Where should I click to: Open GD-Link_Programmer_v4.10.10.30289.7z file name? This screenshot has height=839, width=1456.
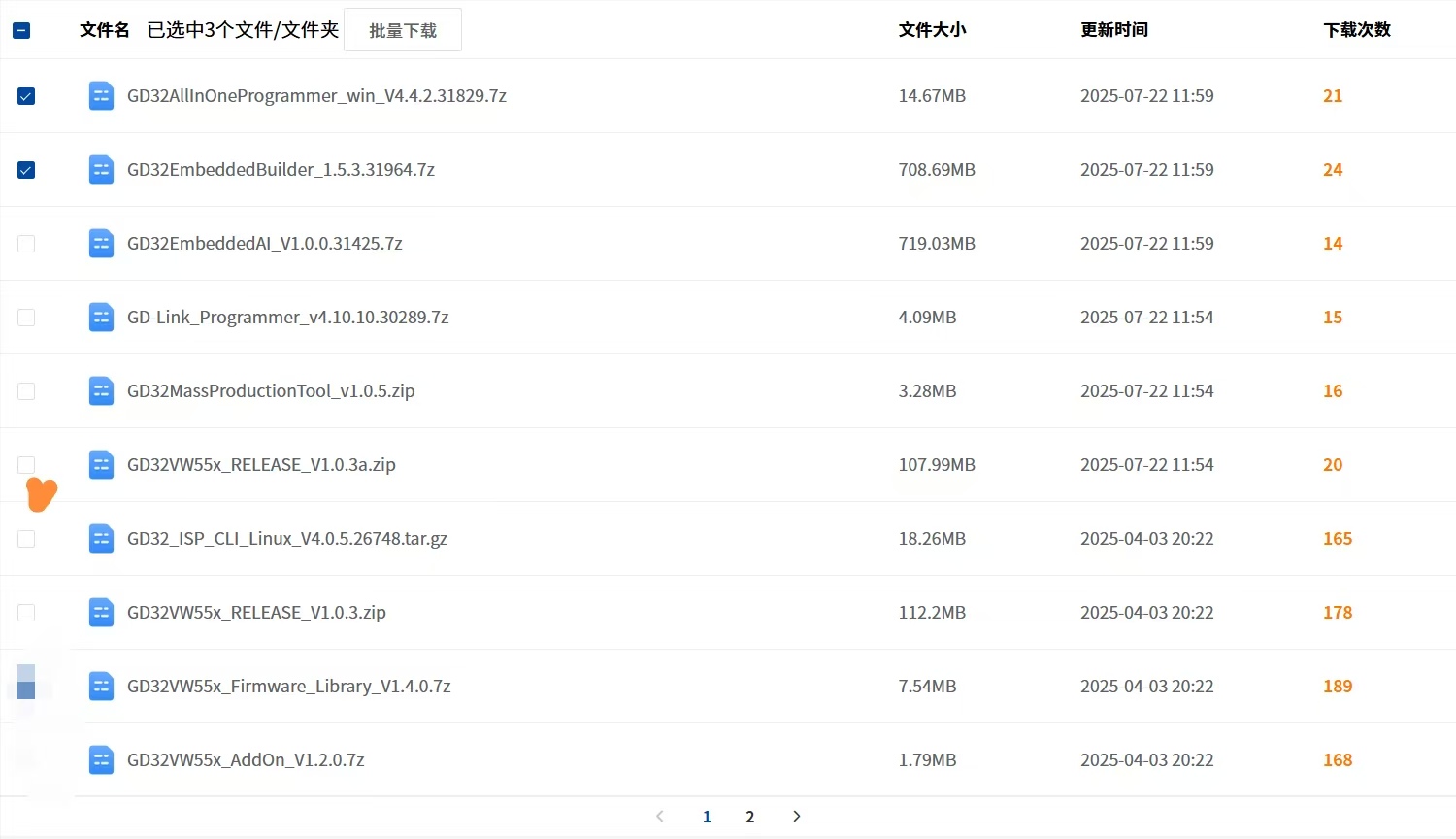[288, 318]
